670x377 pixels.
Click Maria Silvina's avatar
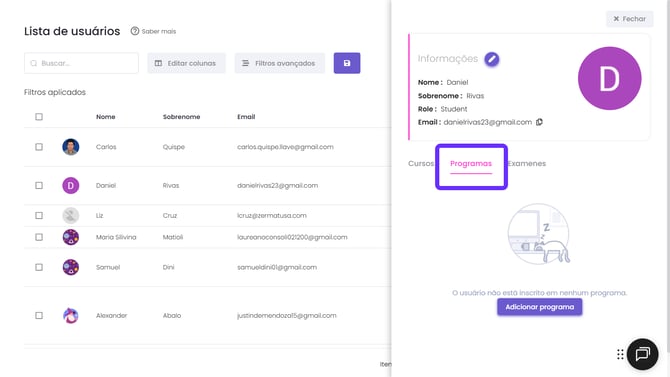(x=71, y=237)
